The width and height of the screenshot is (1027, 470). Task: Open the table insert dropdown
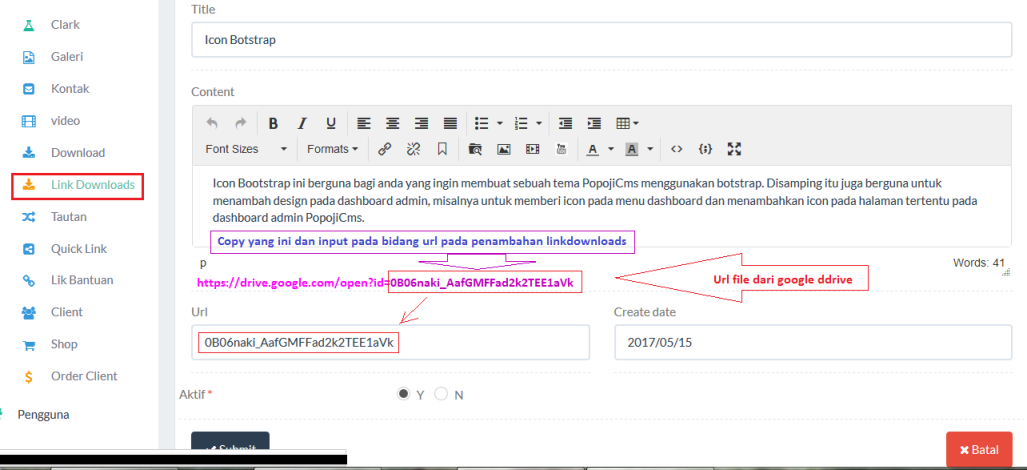(x=627, y=124)
